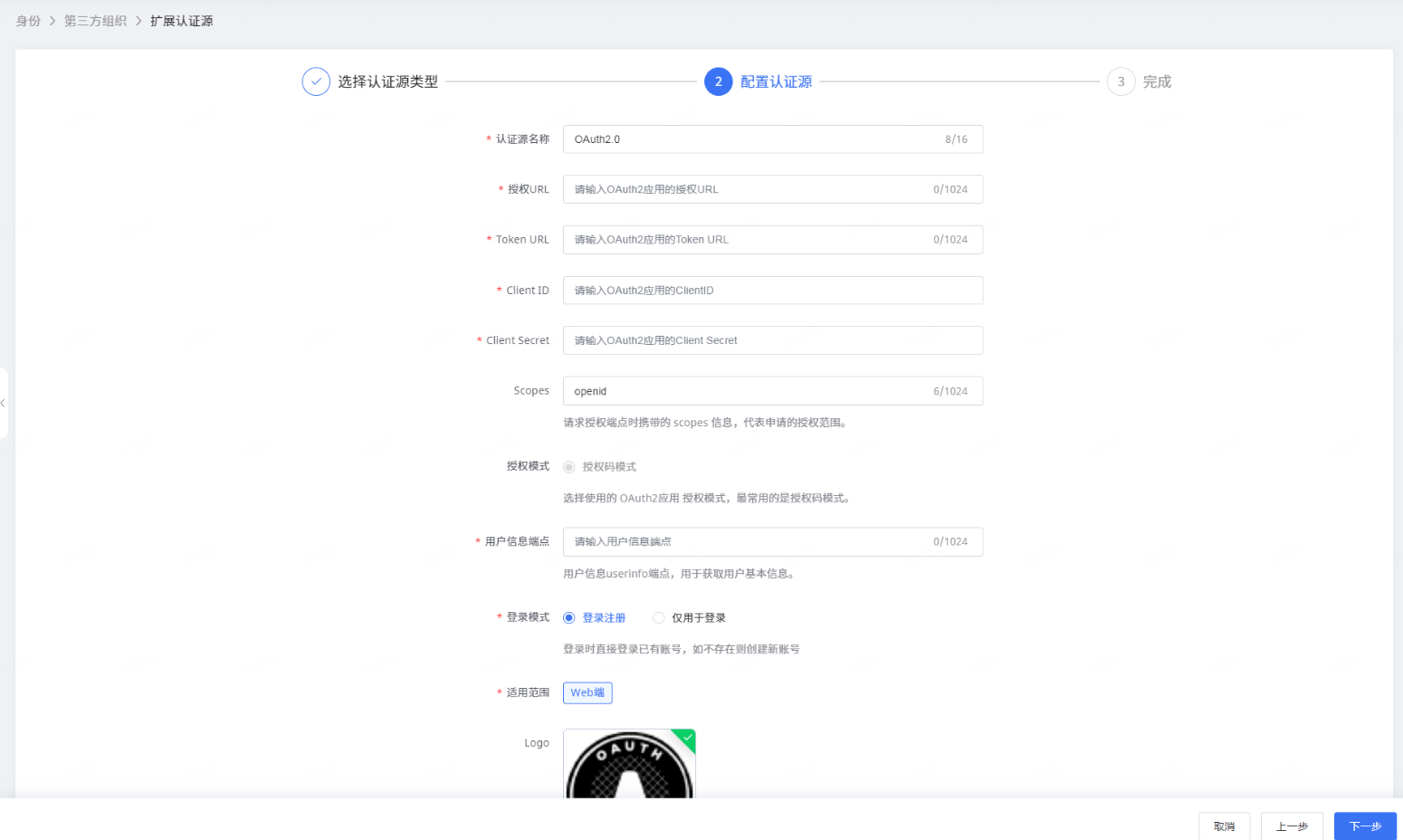Screen dimensions: 1403x840
Task: Go to 第三方组织 breadcrumb
Action: click(95, 21)
